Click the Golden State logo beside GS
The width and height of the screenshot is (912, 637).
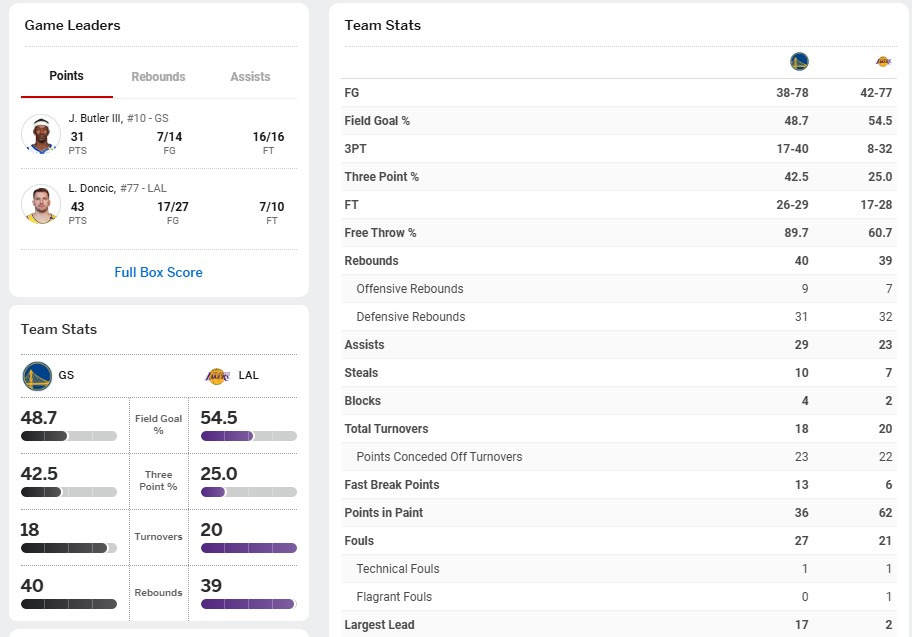[x=37, y=376]
